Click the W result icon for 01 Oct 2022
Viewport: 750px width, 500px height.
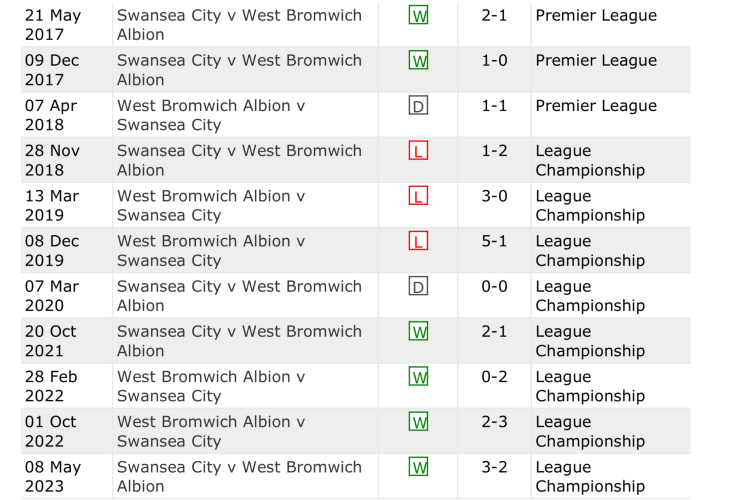pyautogui.click(x=419, y=422)
